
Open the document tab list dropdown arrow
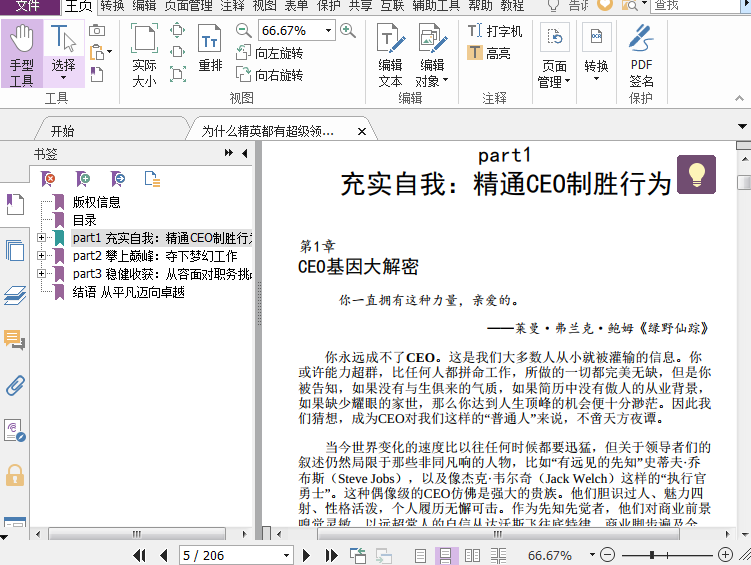(742, 127)
